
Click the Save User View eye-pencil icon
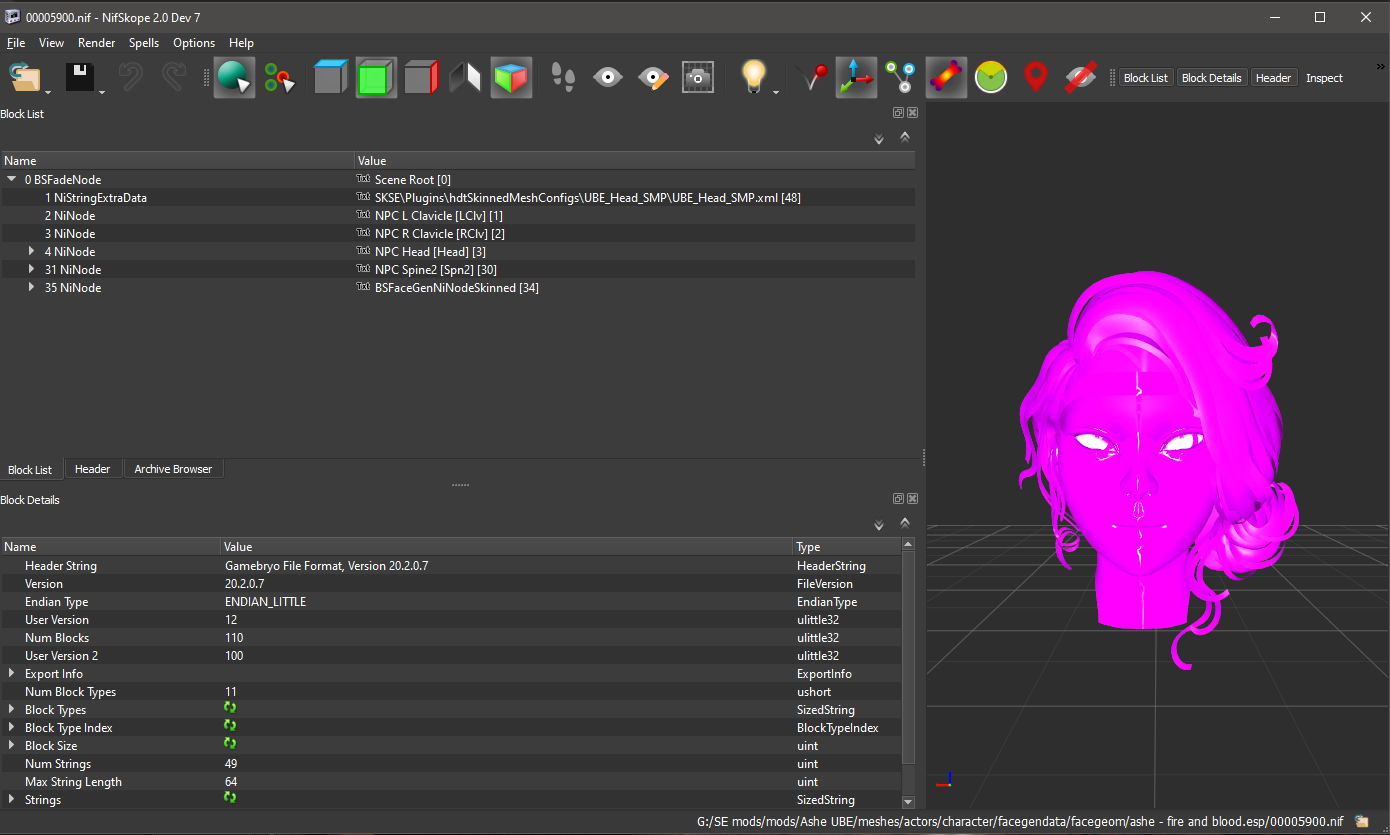click(x=653, y=78)
